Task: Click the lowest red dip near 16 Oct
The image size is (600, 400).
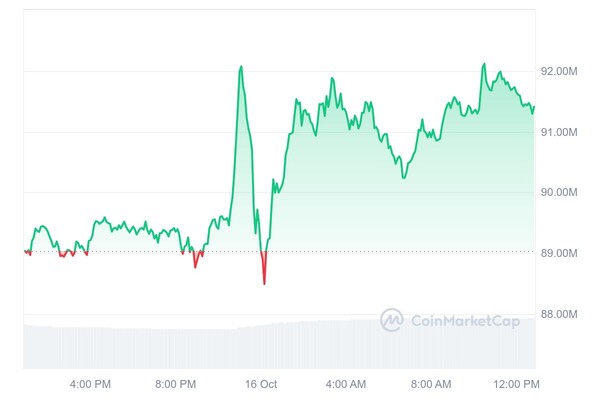Action: [x=265, y=283]
